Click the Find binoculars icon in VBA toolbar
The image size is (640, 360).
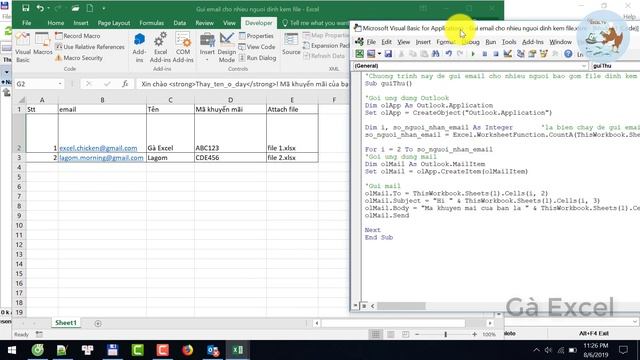435,53
